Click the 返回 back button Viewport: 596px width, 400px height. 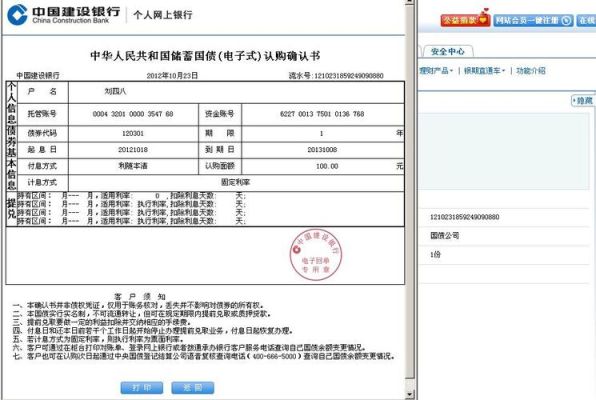tap(193, 387)
